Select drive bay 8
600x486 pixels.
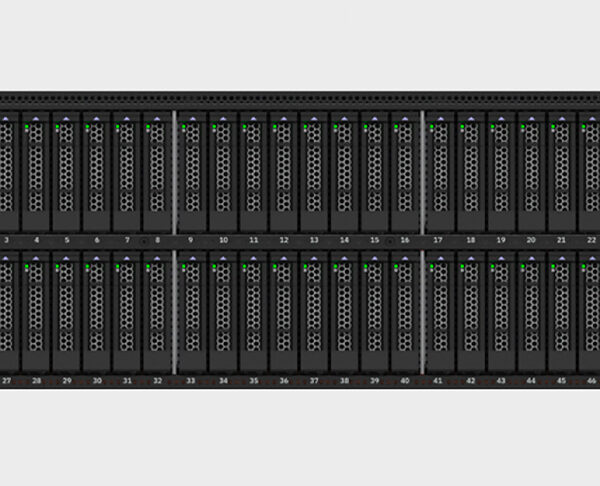tap(157, 172)
